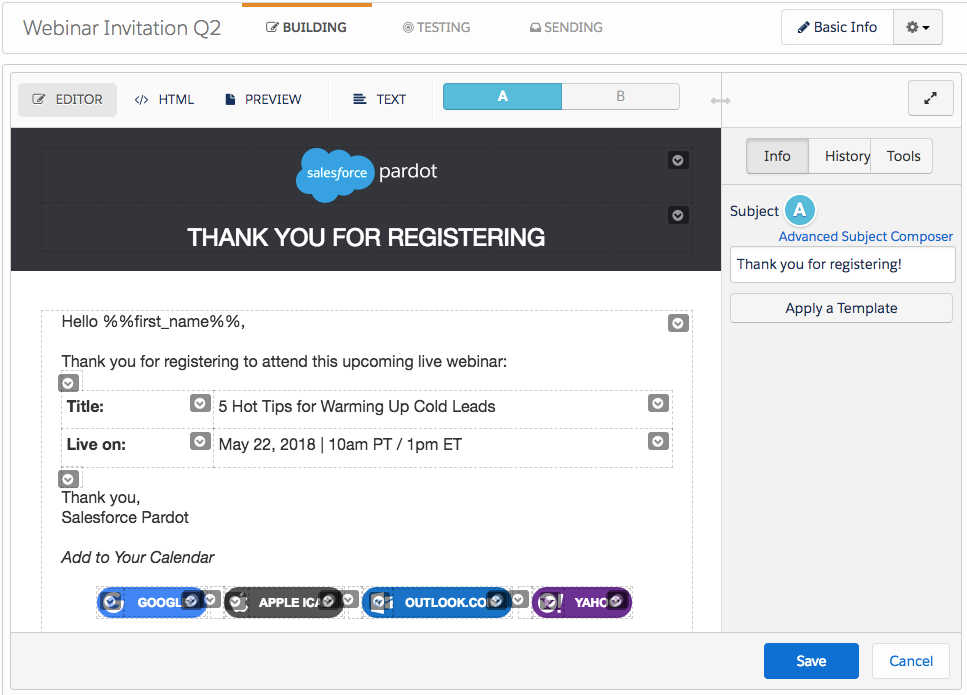Image resolution: width=967 pixels, height=695 pixels.
Task: Cancel editing the email
Action: pyautogui.click(x=910, y=661)
